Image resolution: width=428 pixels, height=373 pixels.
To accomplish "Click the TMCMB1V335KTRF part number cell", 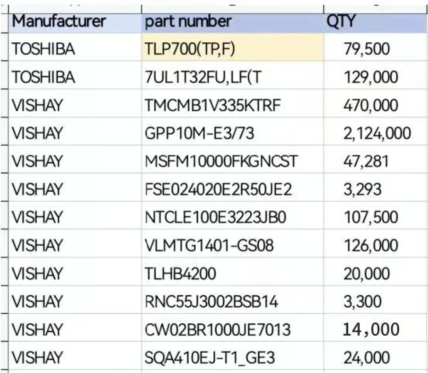I will tap(232, 103).
